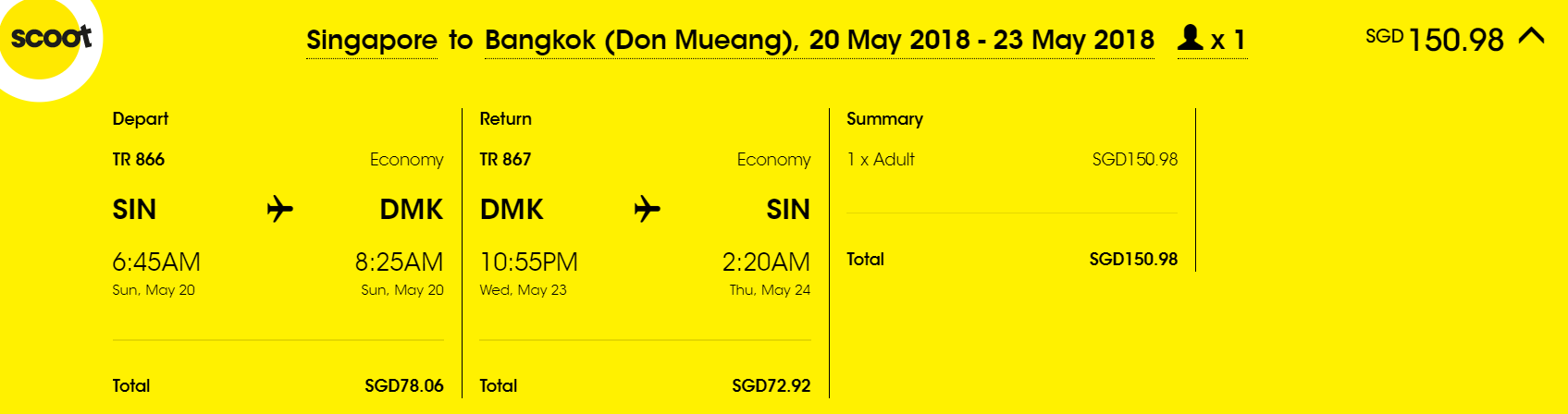1568x414 pixels.
Task: Click the 1 x Adult fare line
Action: (x=1012, y=159)
